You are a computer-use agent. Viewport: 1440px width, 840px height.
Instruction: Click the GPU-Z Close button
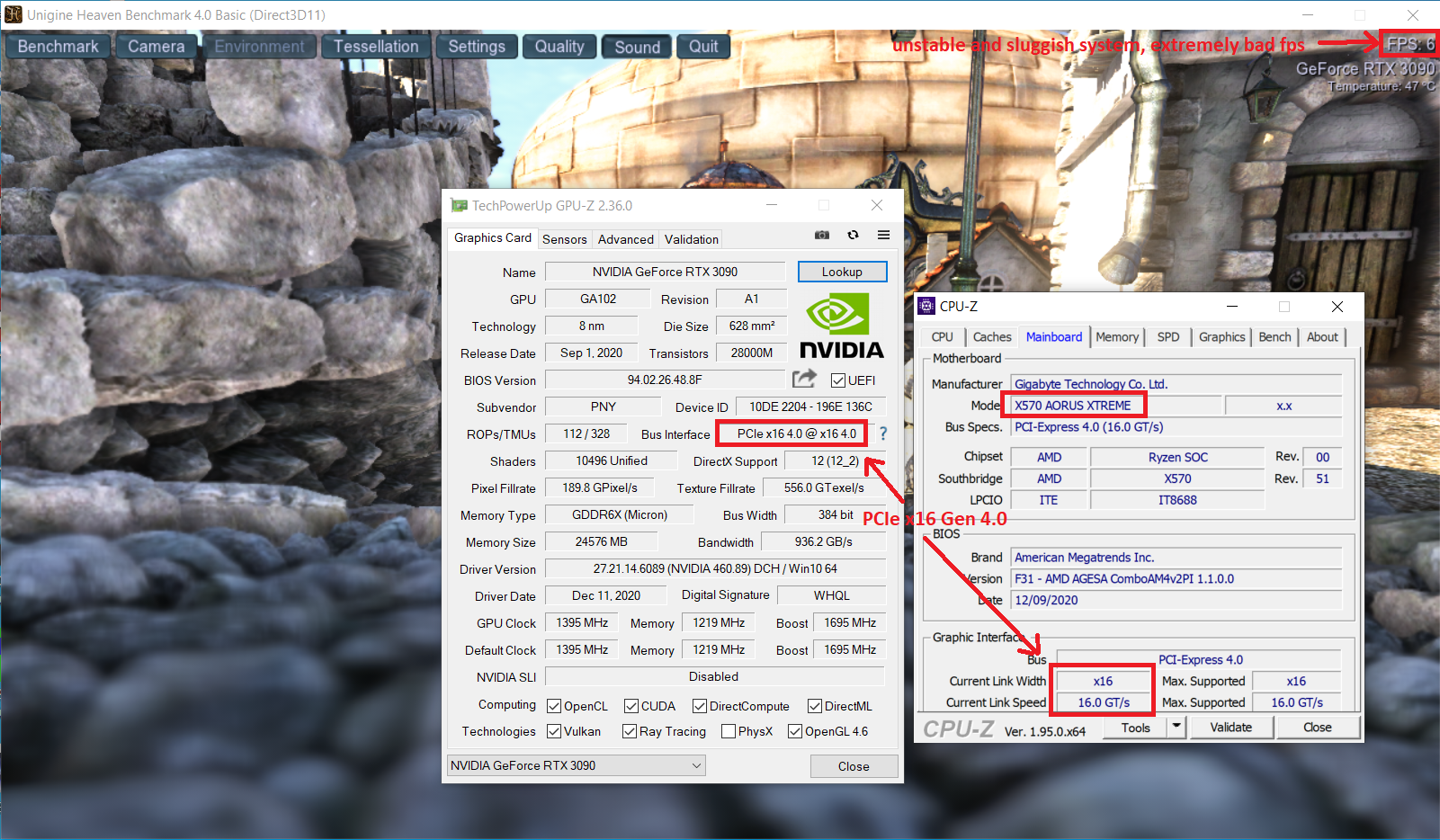854,766
